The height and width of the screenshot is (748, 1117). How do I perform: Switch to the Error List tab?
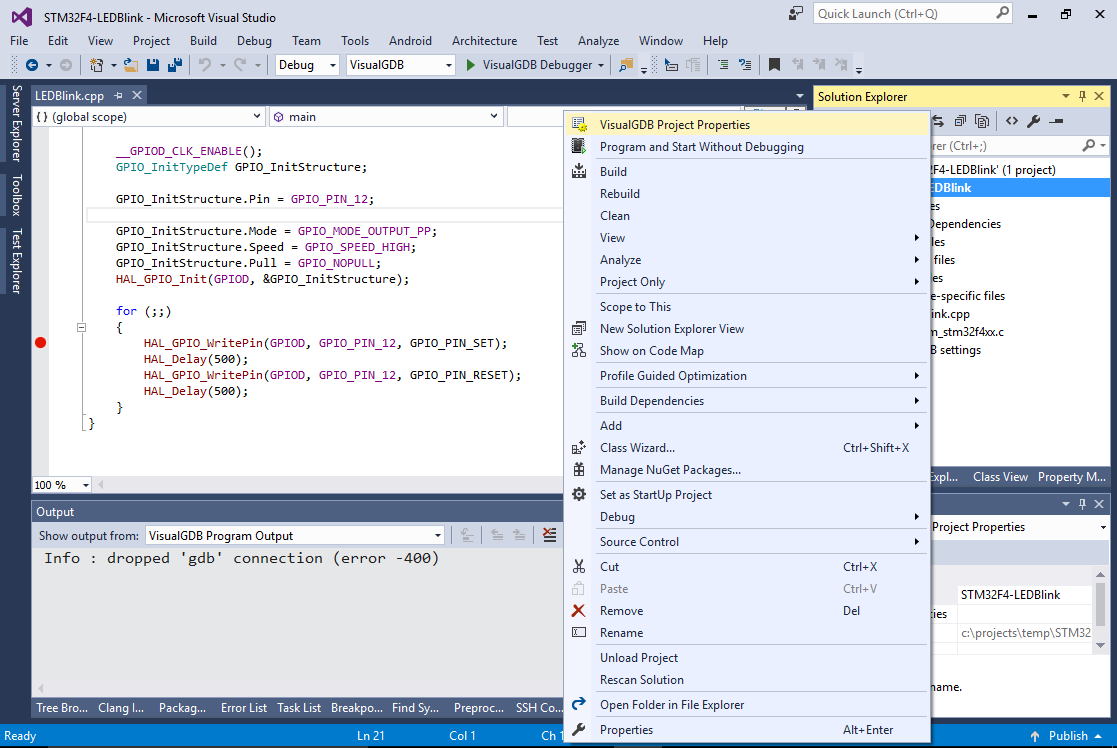point(244,707)
